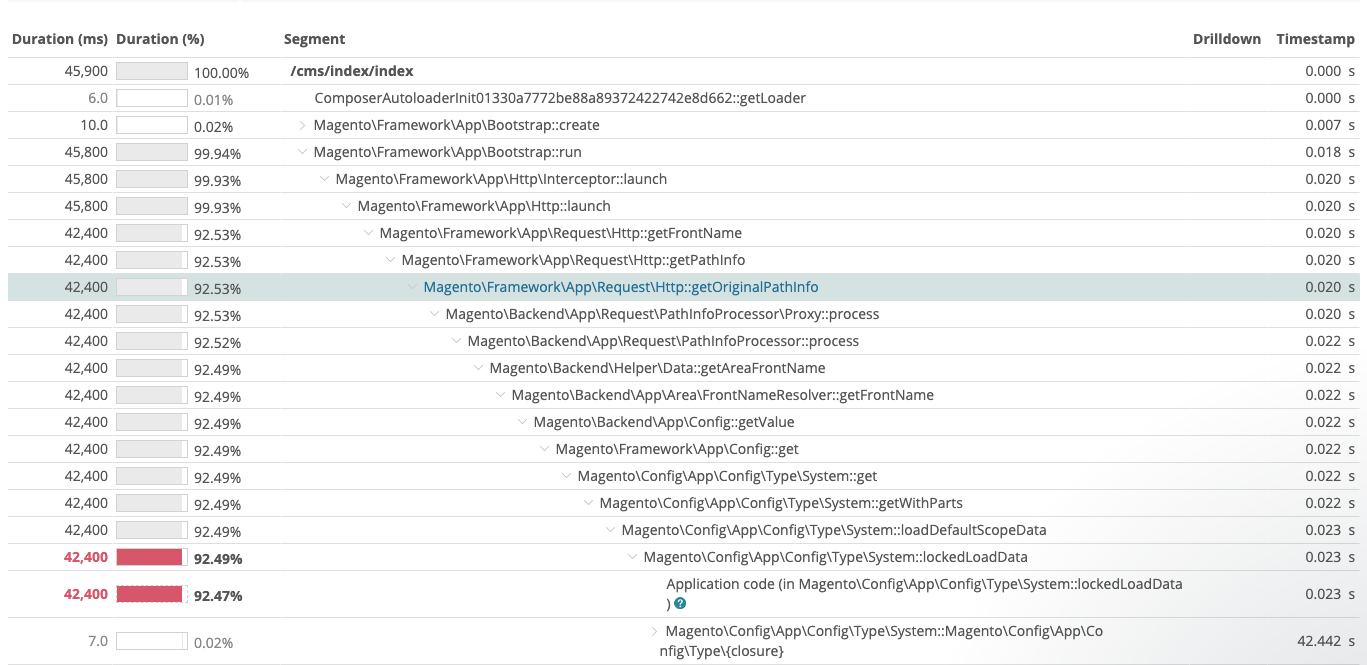This screenshot has width=1367, height=665.
Task: Click the Drilldown column header
Action: coord(1226,39)
